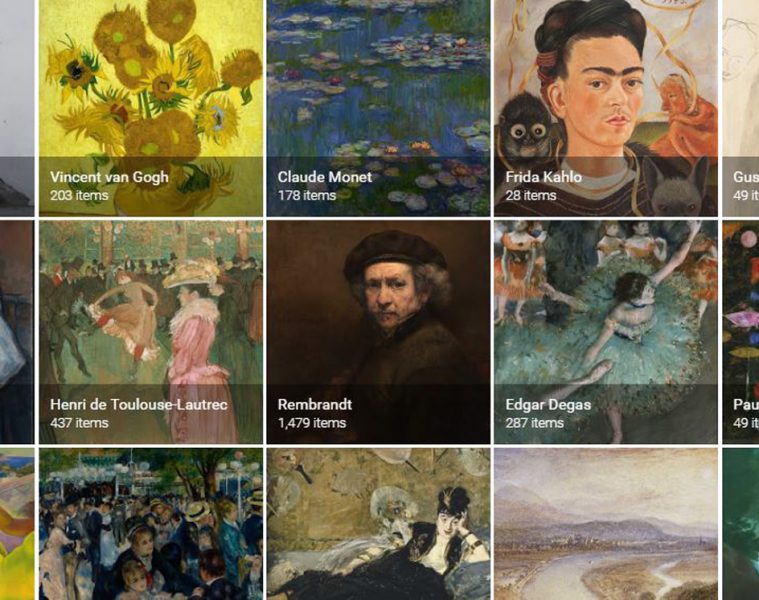This screenshot has height=600, width=759.
Task: Open the outdoor crowd dance painting tile
Action: tap(151, 524)
